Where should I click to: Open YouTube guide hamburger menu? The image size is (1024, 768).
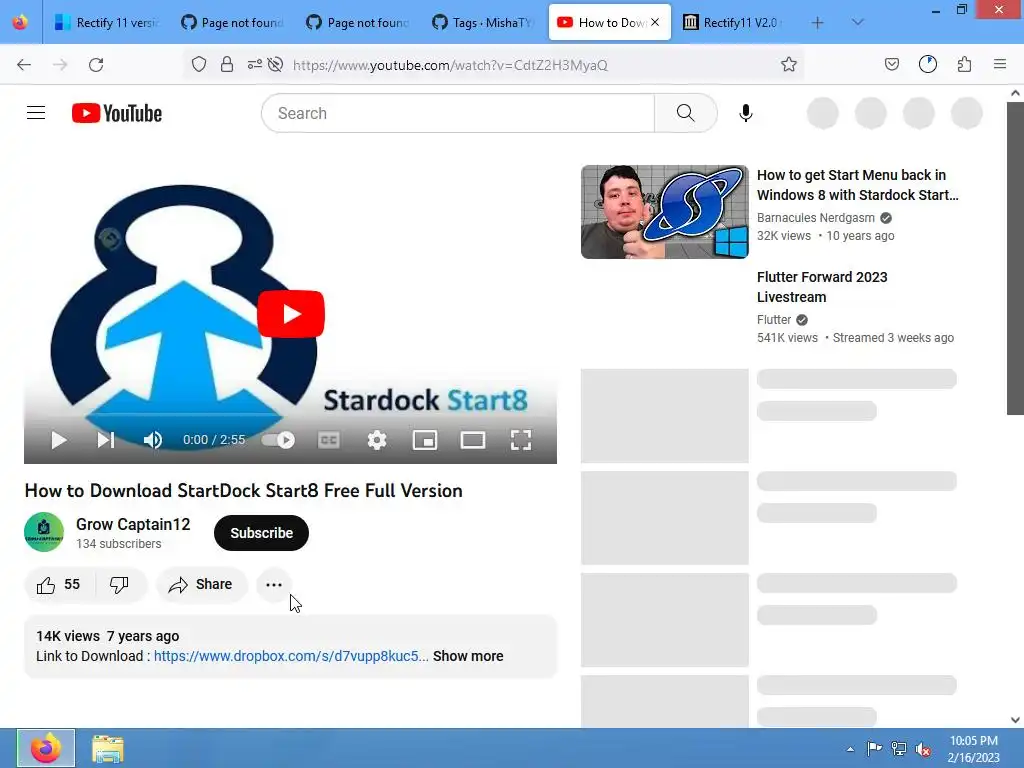pyautogui.click(x=36, y=113)
